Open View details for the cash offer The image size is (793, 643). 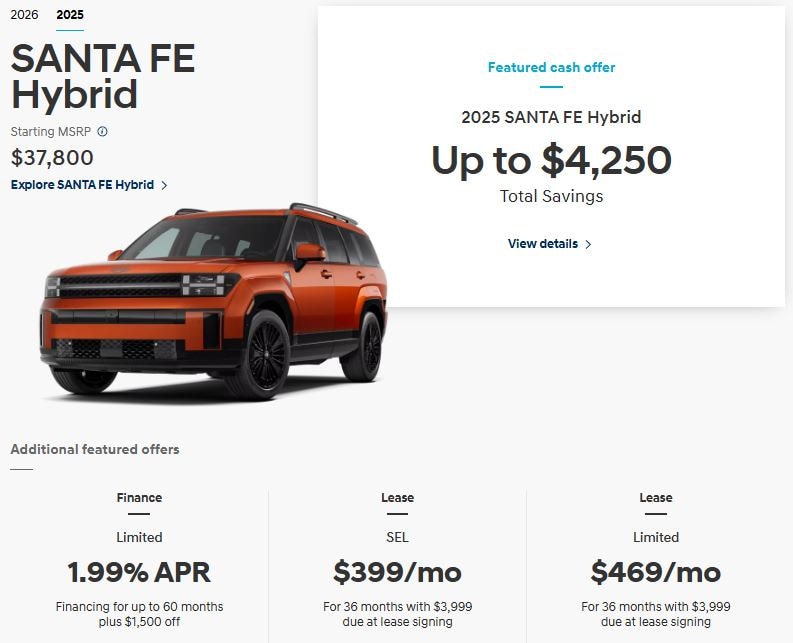pyautogui.click(x=542, y=244)
